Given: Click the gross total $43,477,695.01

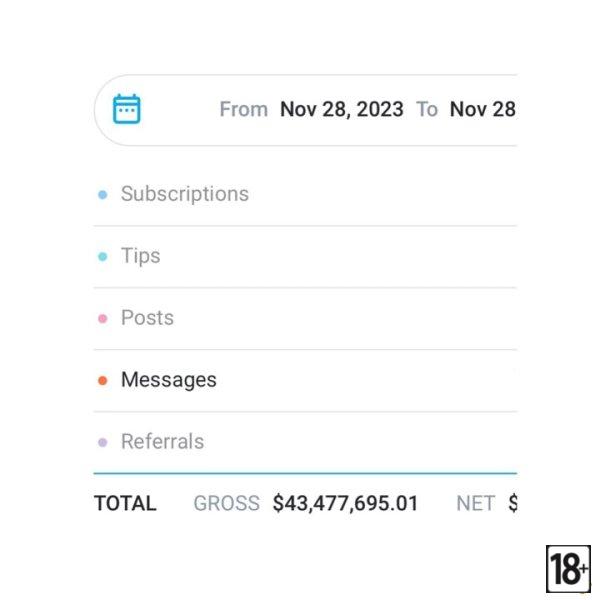Looking at the screenshot, I should [345, 503].
